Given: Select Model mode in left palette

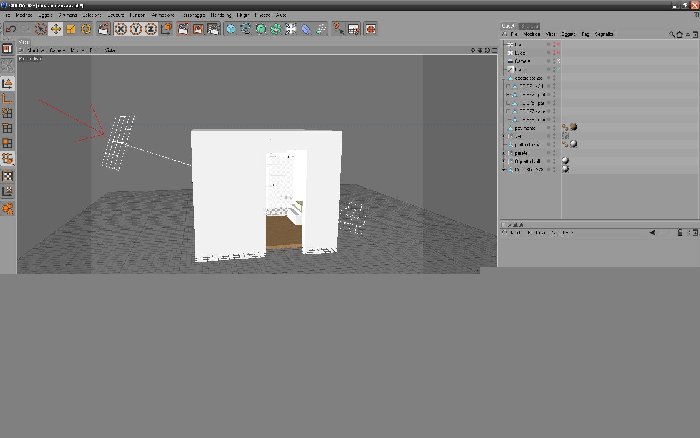Looking at the screenshot, I should [7, 83].
